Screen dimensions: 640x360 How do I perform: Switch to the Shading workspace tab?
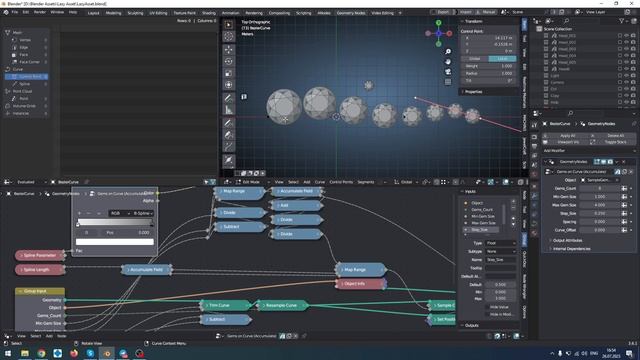(209, 13)
